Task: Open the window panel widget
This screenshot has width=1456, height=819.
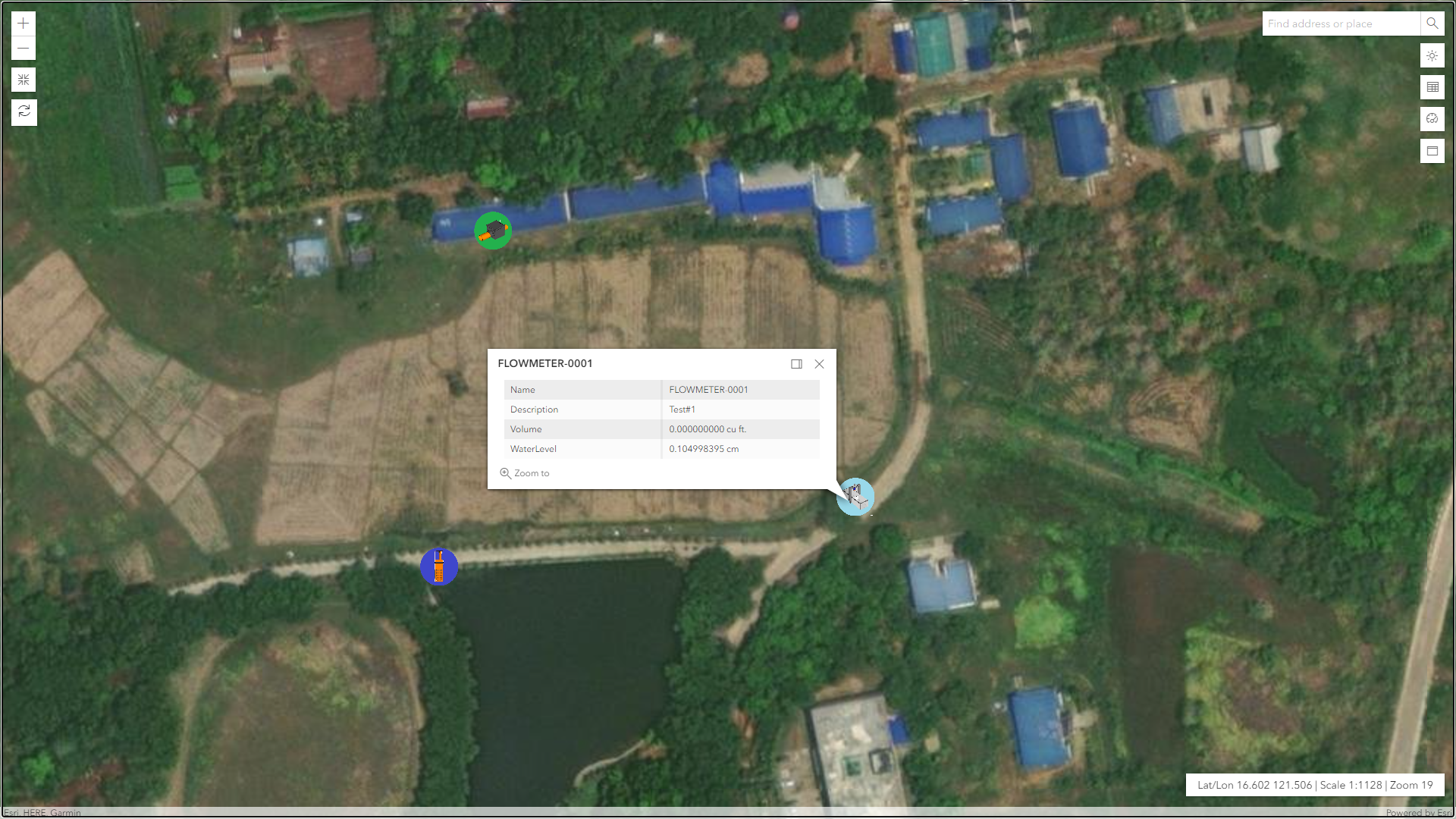Action: pos(1432,151)
